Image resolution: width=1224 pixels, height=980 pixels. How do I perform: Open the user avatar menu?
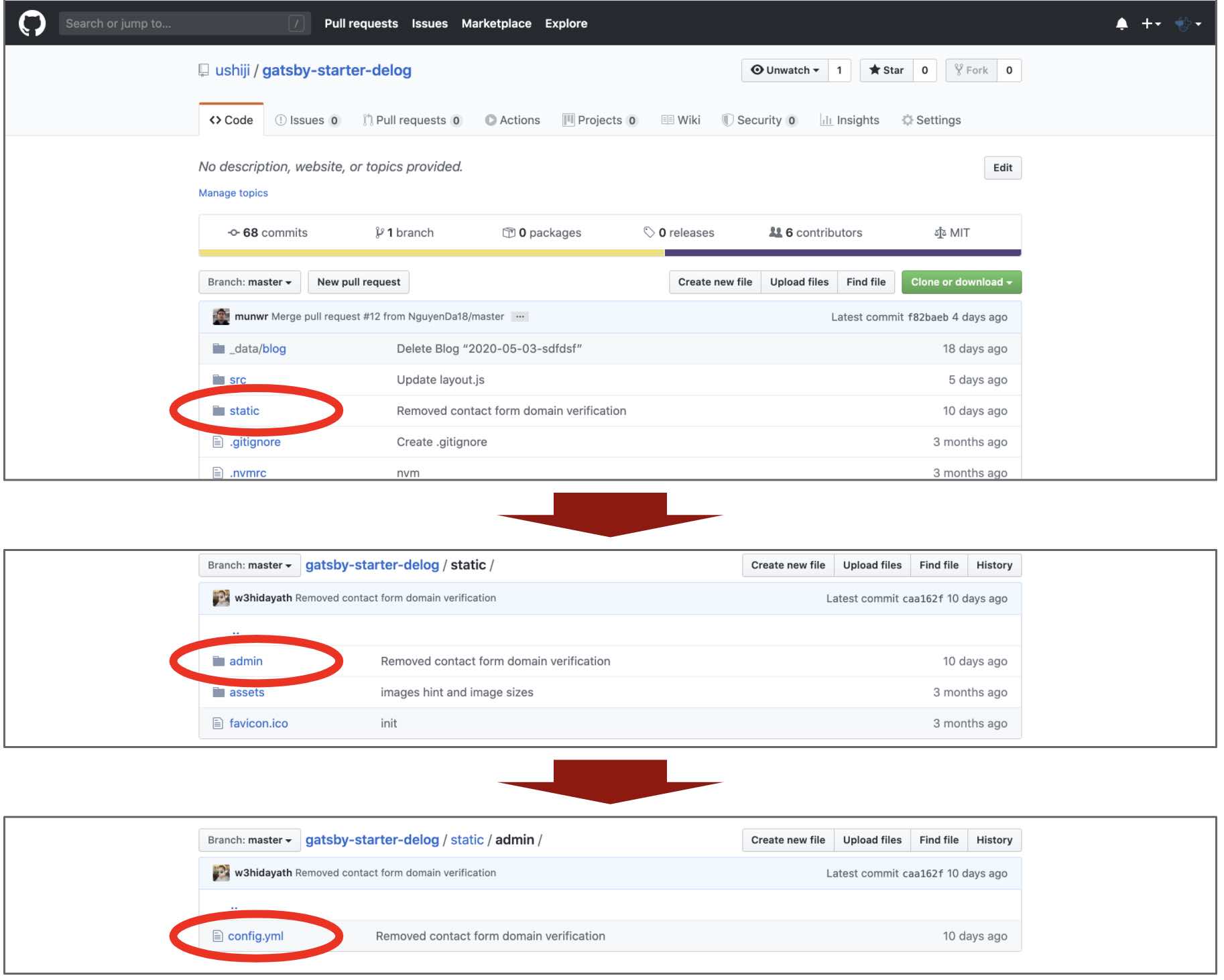[1188, 23]
